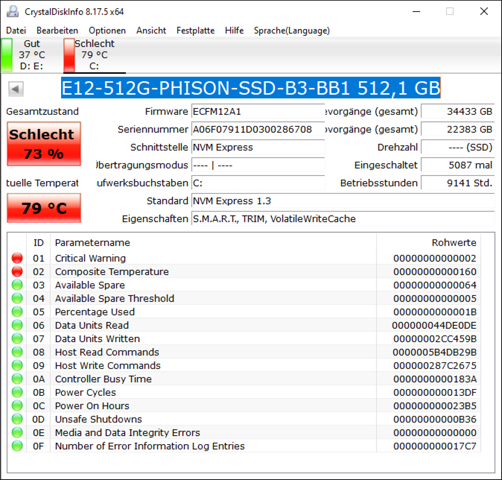Open the Bearbeiten menu
Screen dimensions: 502x480
(57, 31)
